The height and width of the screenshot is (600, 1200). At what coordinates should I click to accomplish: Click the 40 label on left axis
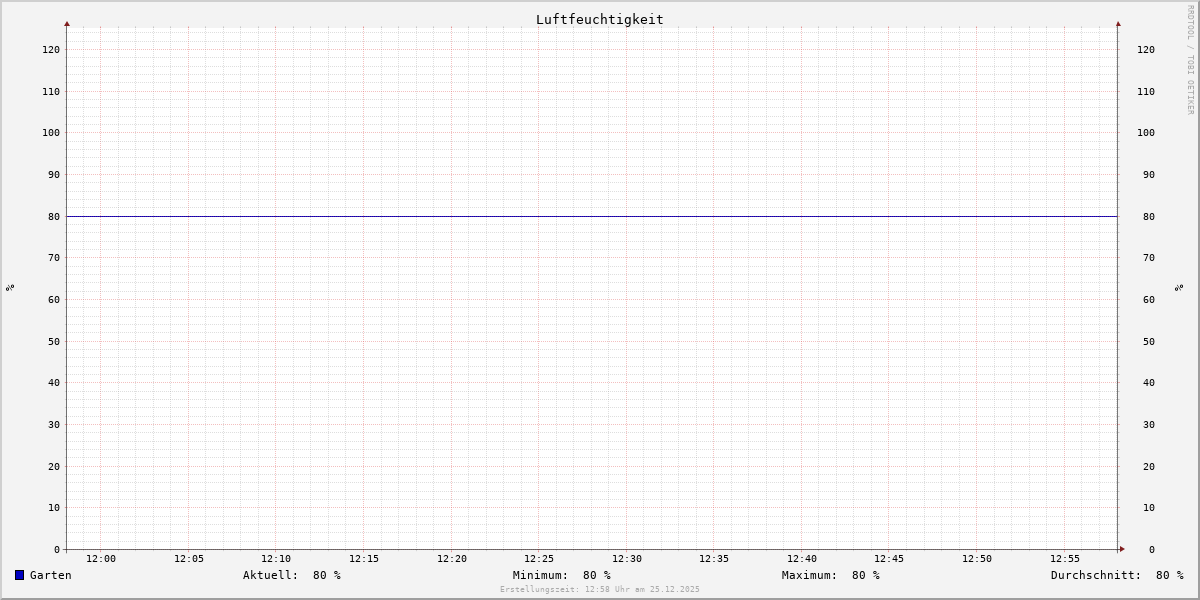click(54, 382)
